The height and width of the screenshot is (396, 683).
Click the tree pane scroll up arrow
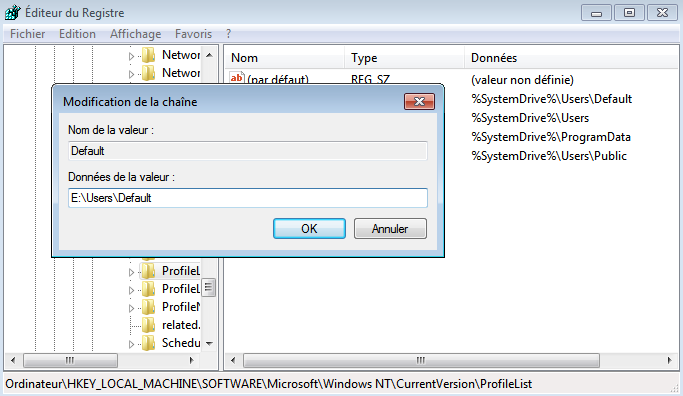210,55
